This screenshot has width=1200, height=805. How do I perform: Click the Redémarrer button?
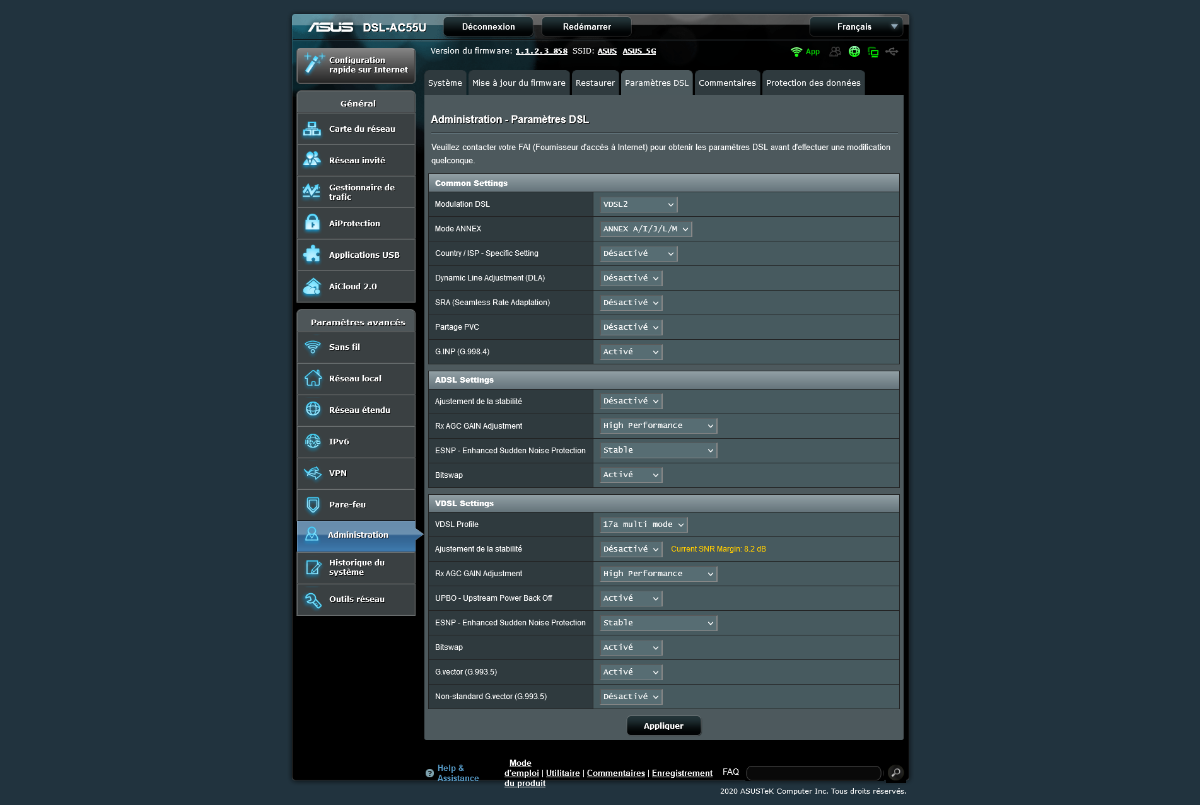click(586, 27)
